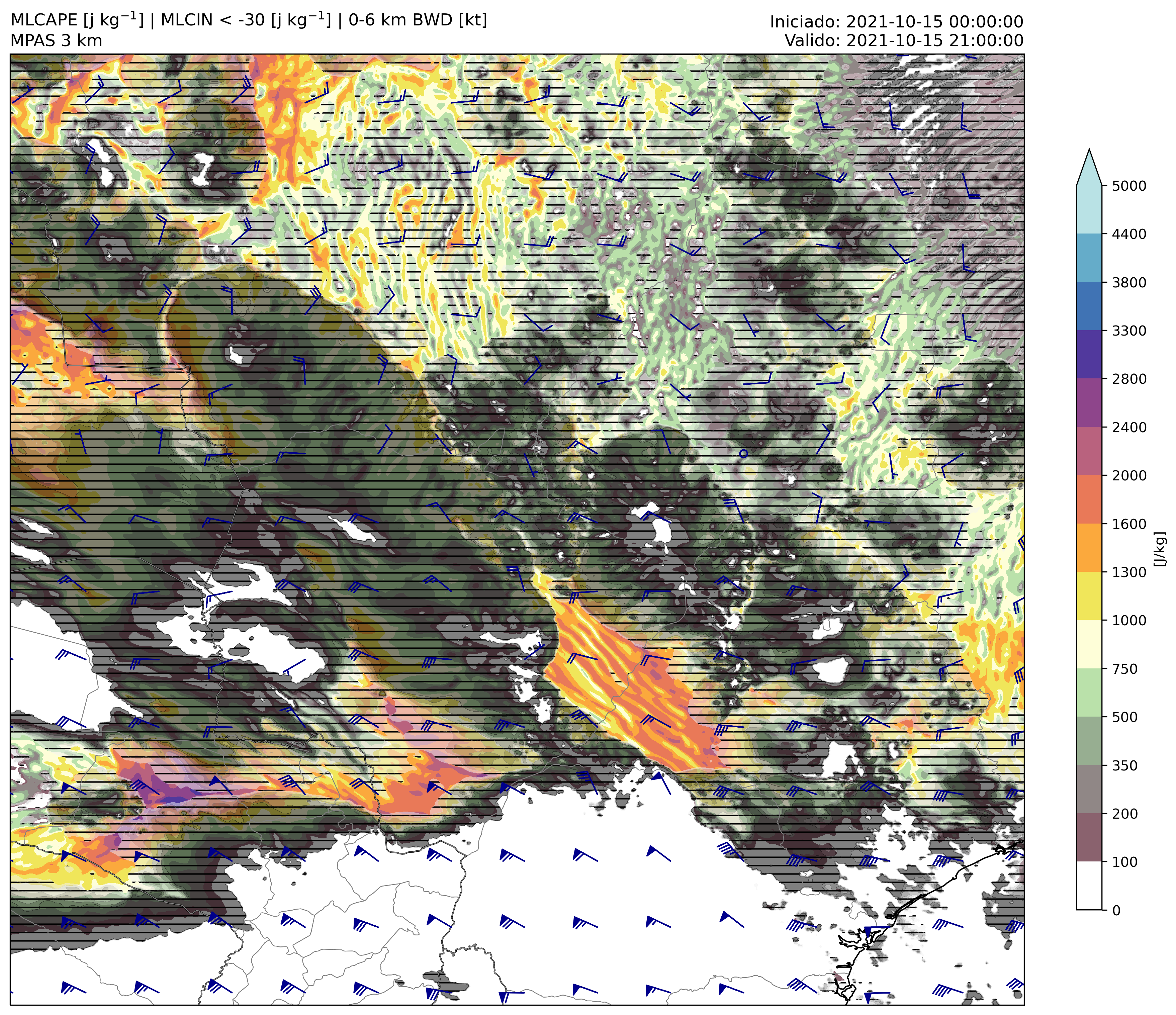Click the 1600 colorbar tick label
Image resolution: width=1176 pixels, height=1015 pixels.
[1129, 524]
